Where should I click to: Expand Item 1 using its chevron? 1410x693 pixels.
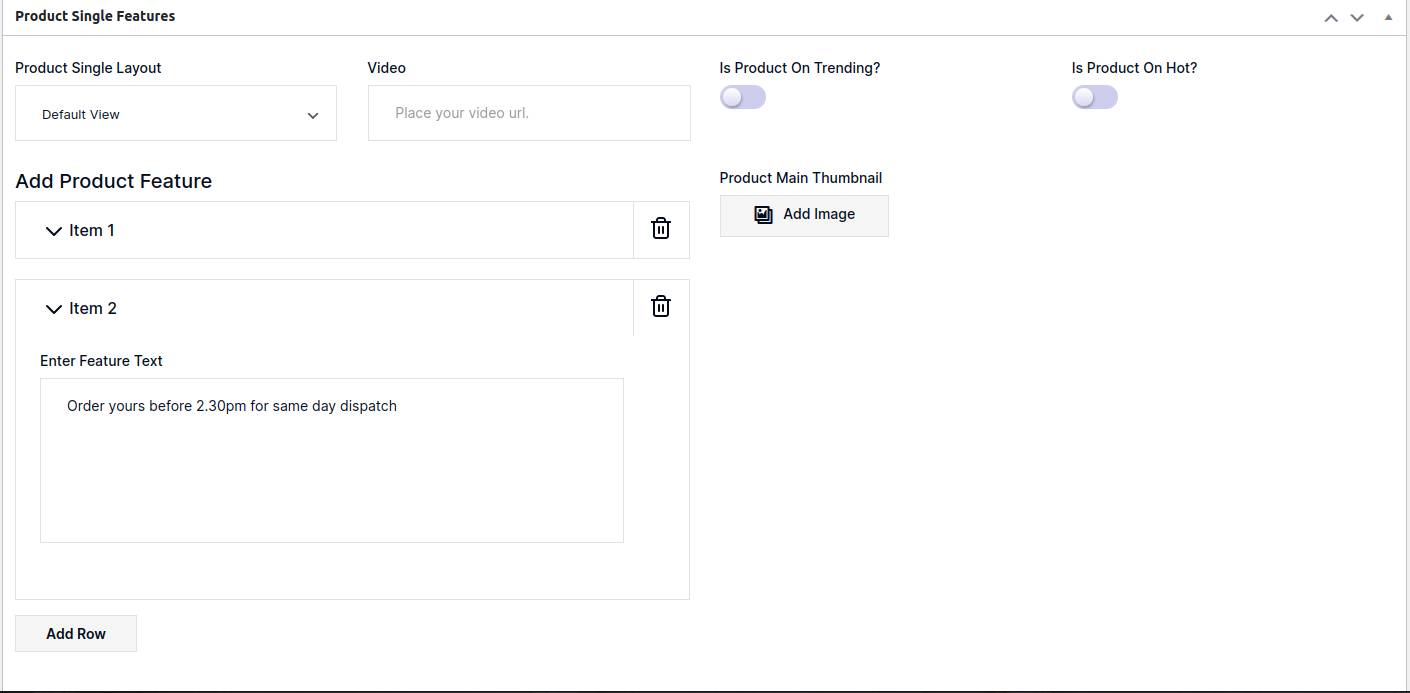click(x=54, y=231)
